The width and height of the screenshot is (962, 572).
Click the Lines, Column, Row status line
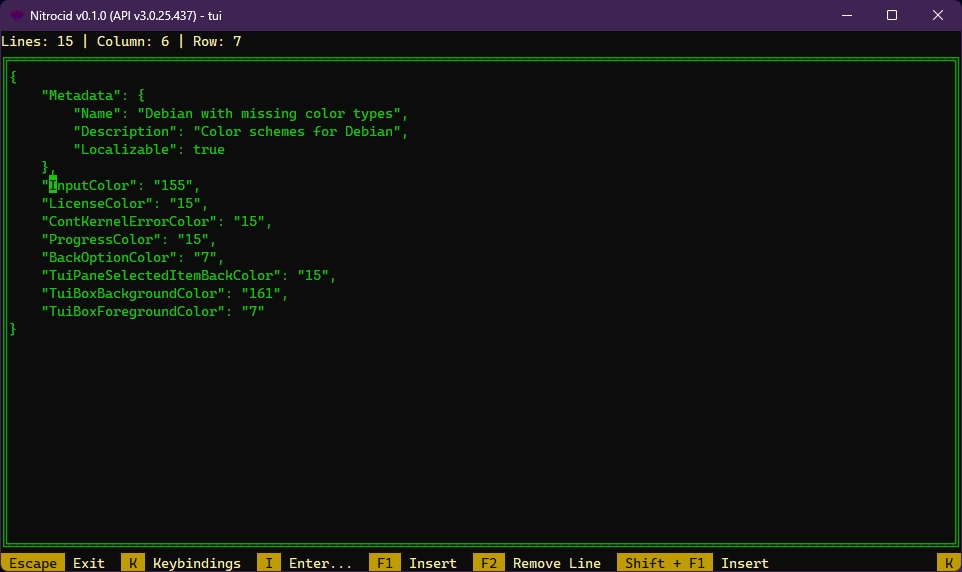[121, 41]
